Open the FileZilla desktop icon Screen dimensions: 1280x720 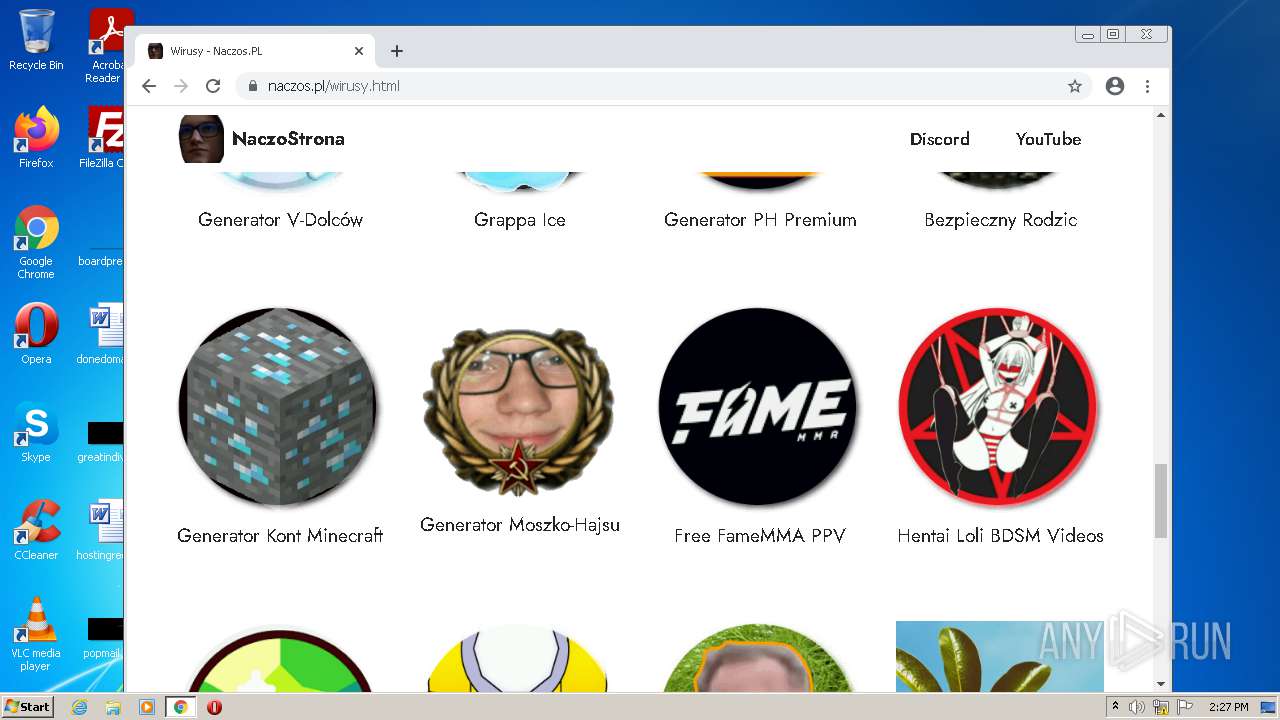point(104,138)
